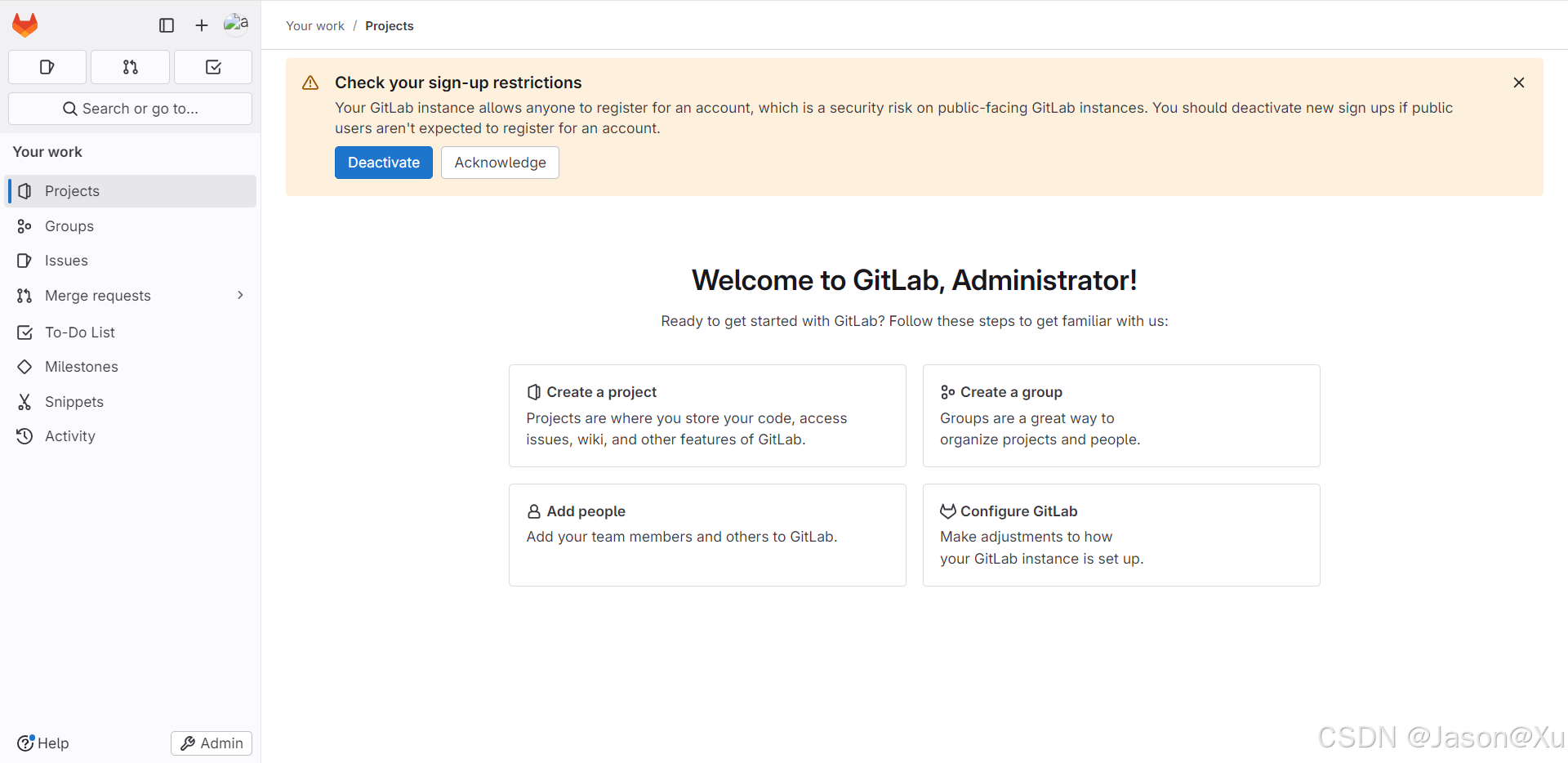Click the Welcome to GitLab heading
Image resolution: width=1568 pixels, height=763 pixels.
tap(915, 280)
